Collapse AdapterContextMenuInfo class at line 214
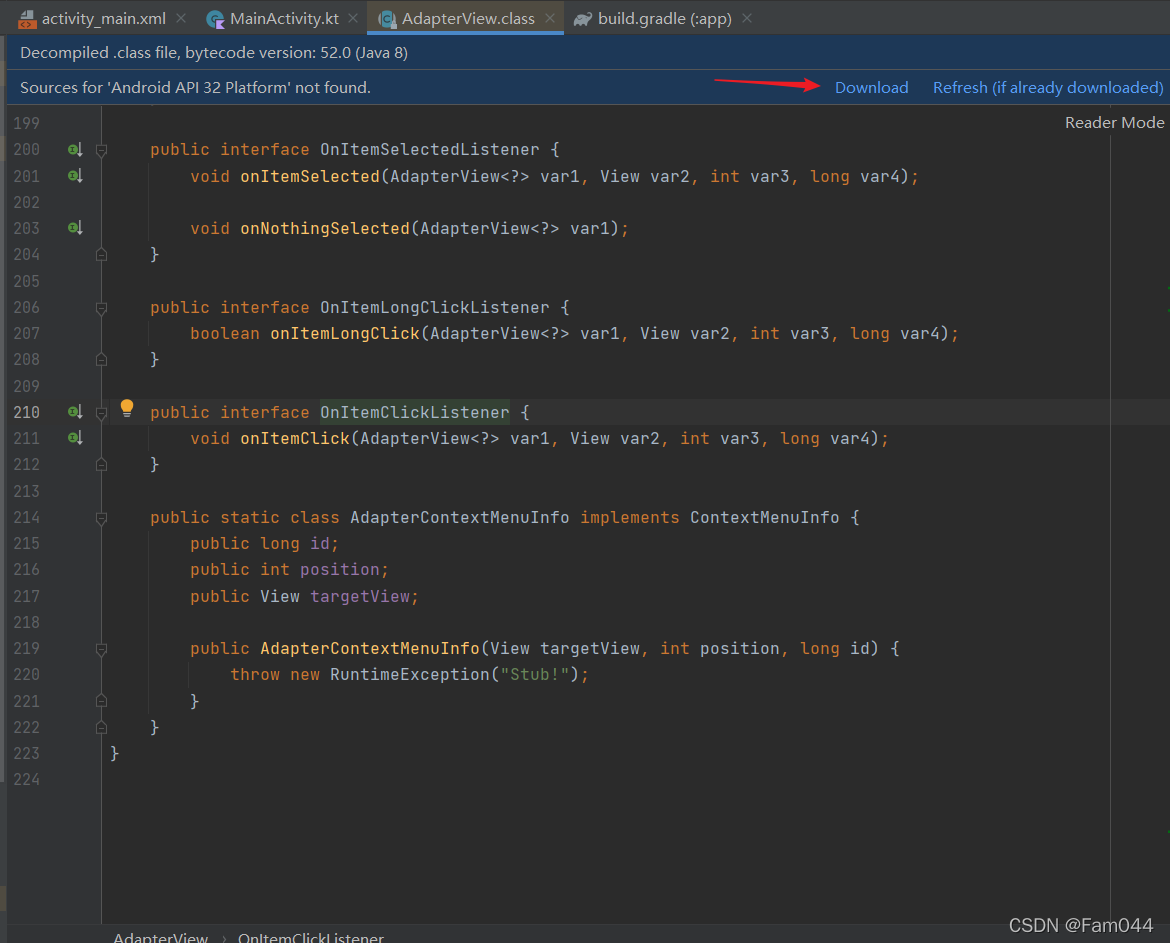The width and height of the screenshot is (1170, 943). pos(101,518)
